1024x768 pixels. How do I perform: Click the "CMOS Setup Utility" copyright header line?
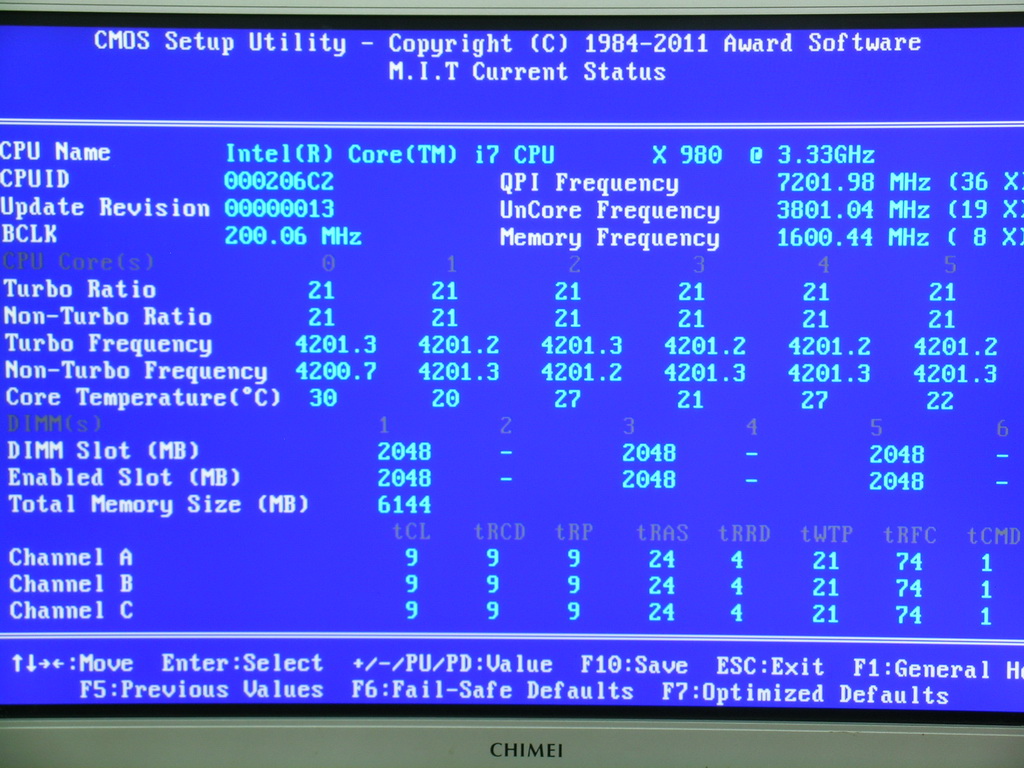[x=507, y=42]
